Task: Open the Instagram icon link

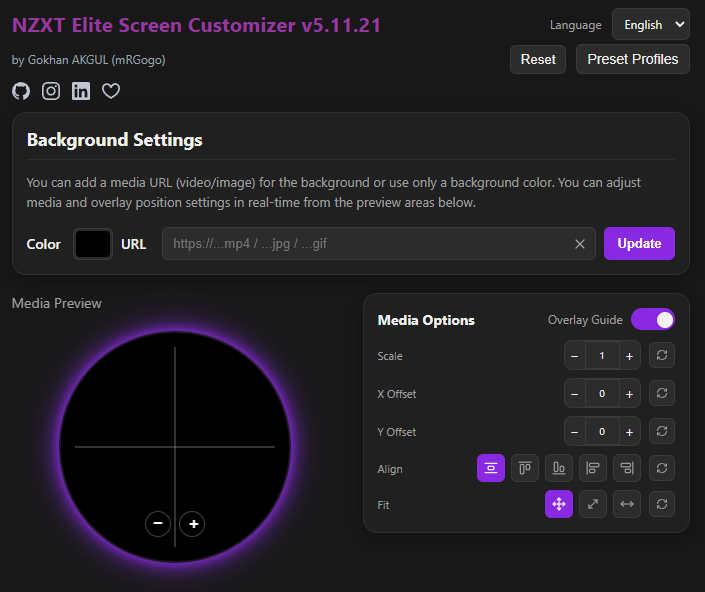Action: coord(51,91)
